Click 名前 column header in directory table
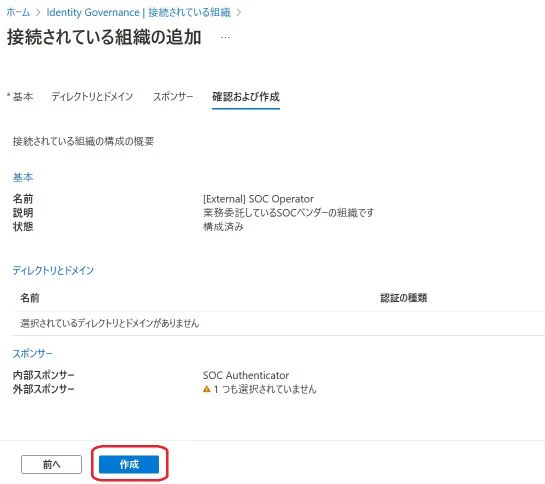Screen dimensions: 545x484 coord(30,298)
